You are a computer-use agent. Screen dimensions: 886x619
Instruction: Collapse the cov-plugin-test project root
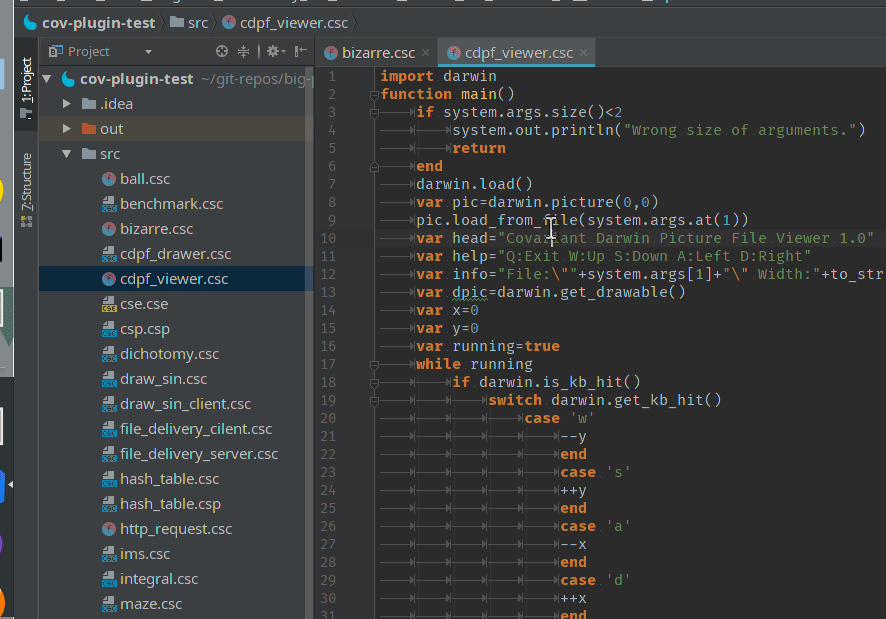(x=48, y=79)
